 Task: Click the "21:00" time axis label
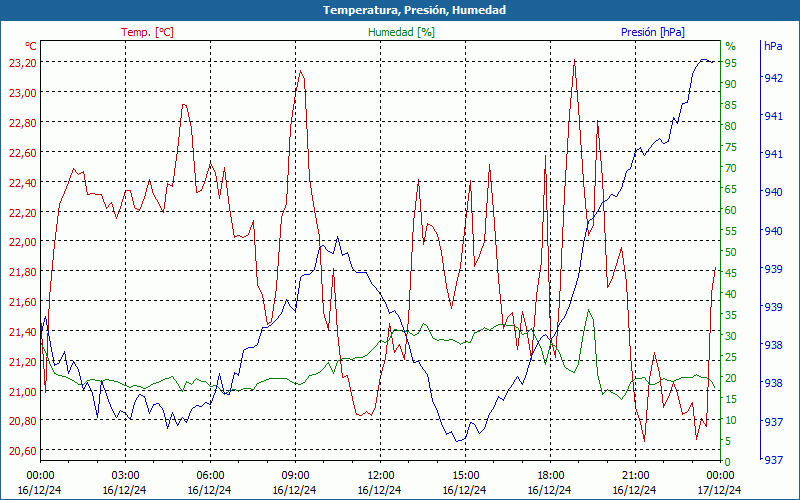click(x=635, y=476)
